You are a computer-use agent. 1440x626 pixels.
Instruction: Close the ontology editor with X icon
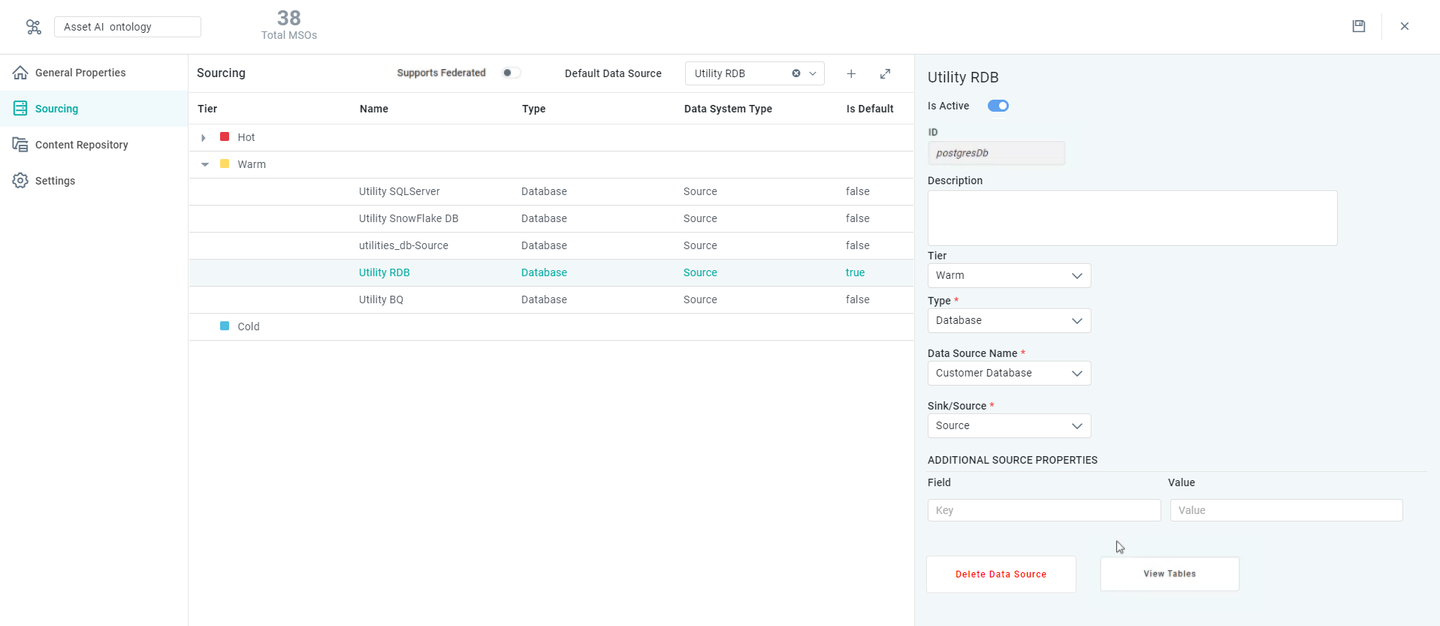[1404, 27]
